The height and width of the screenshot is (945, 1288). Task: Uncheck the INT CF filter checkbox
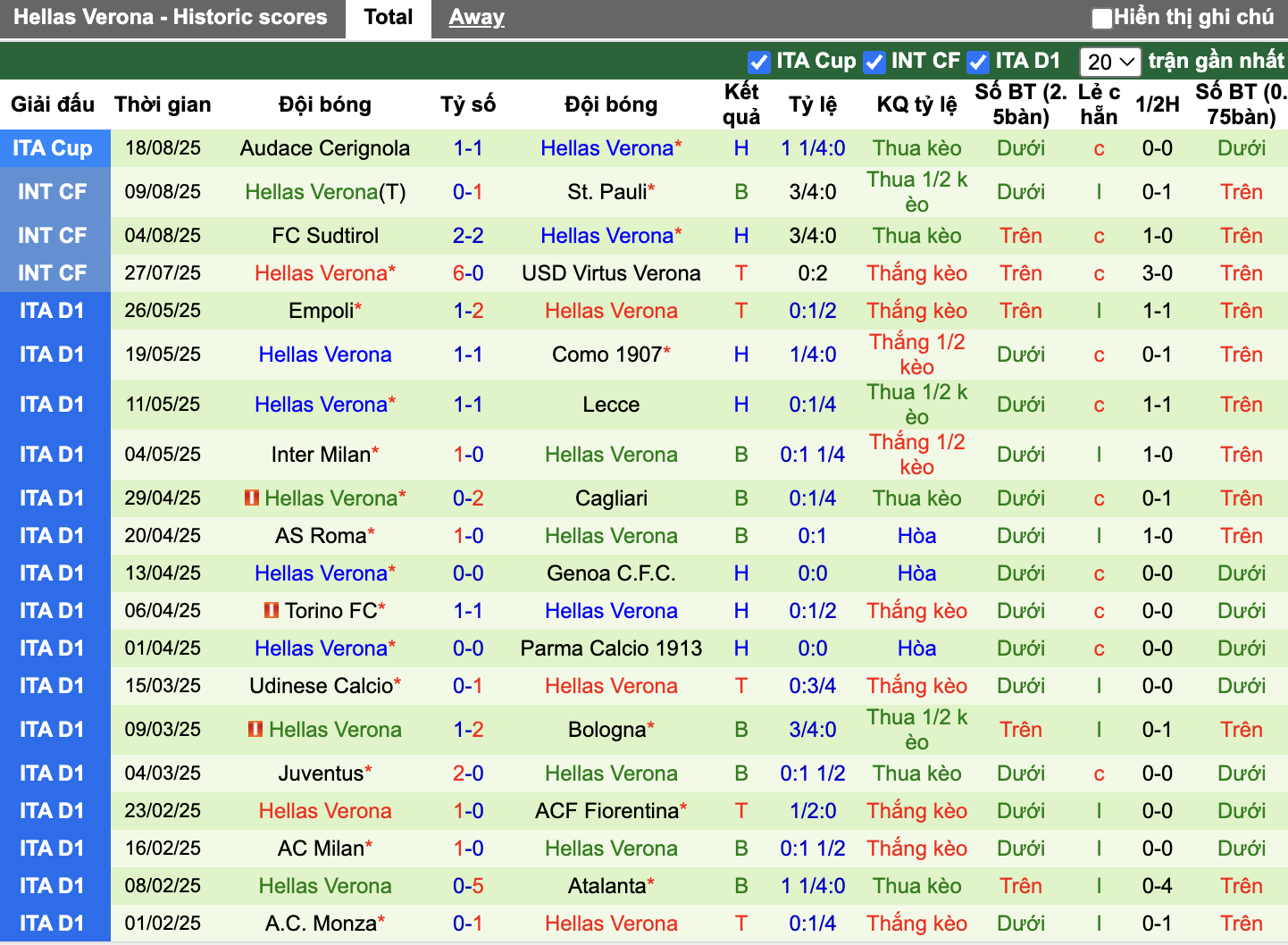(874, 62)
